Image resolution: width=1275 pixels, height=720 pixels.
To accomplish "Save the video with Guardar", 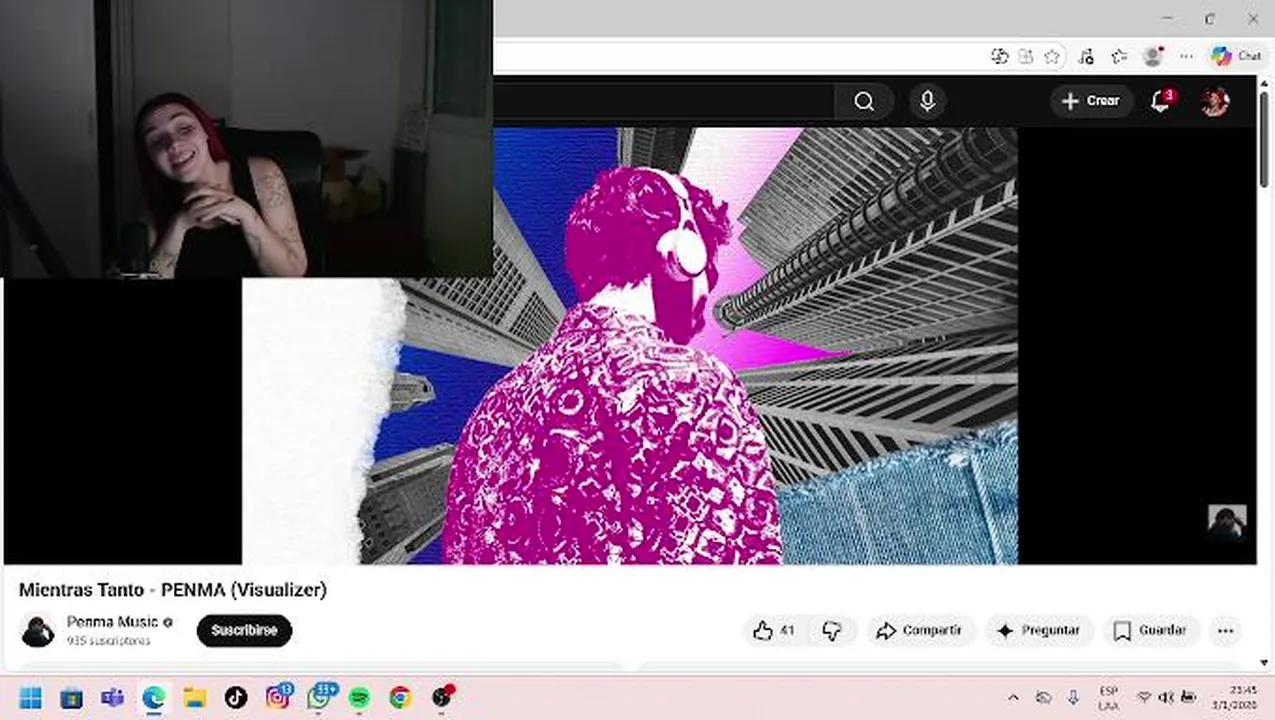I will point(1150,630).
